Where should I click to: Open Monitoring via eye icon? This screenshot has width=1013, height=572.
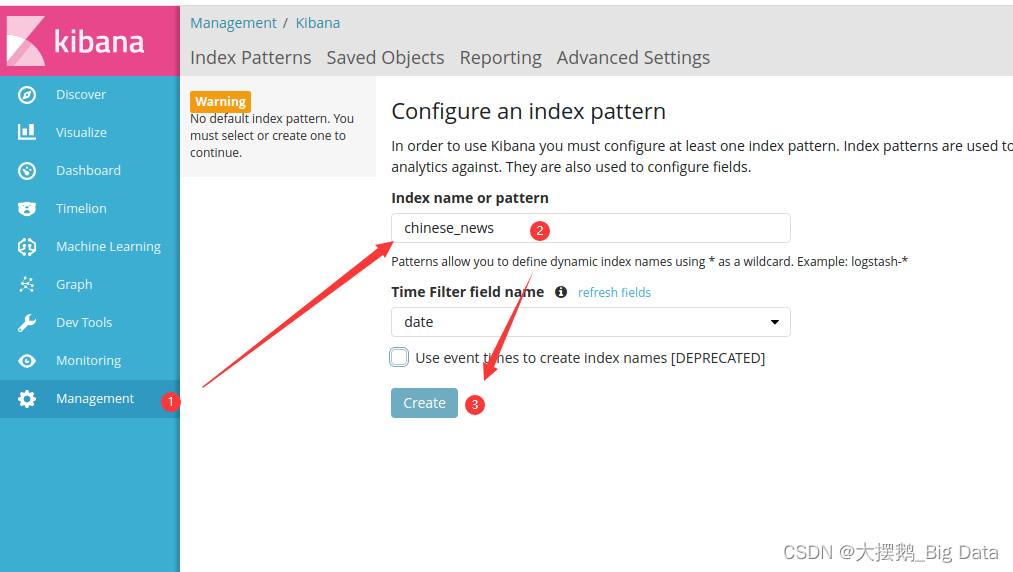click(26, 361)
